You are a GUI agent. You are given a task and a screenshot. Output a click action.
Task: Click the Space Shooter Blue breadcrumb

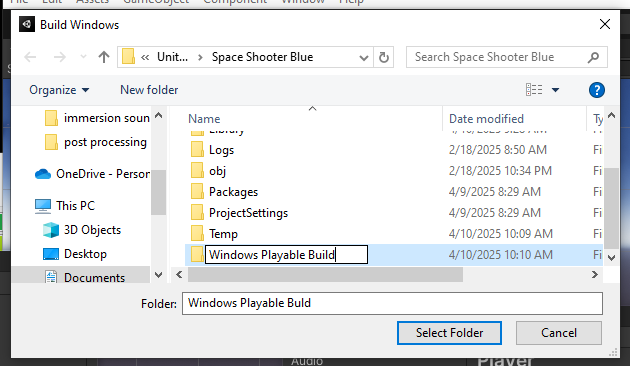262,57
